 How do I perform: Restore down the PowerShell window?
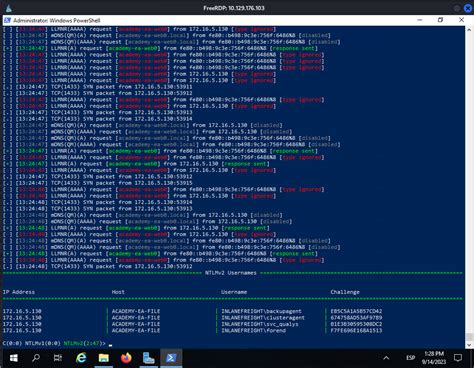tap(440, 20)
